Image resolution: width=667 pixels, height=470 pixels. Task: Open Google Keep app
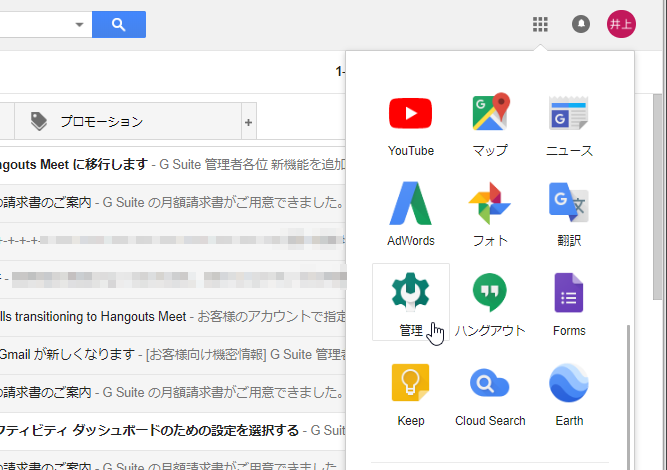click(x=410, y=395)
